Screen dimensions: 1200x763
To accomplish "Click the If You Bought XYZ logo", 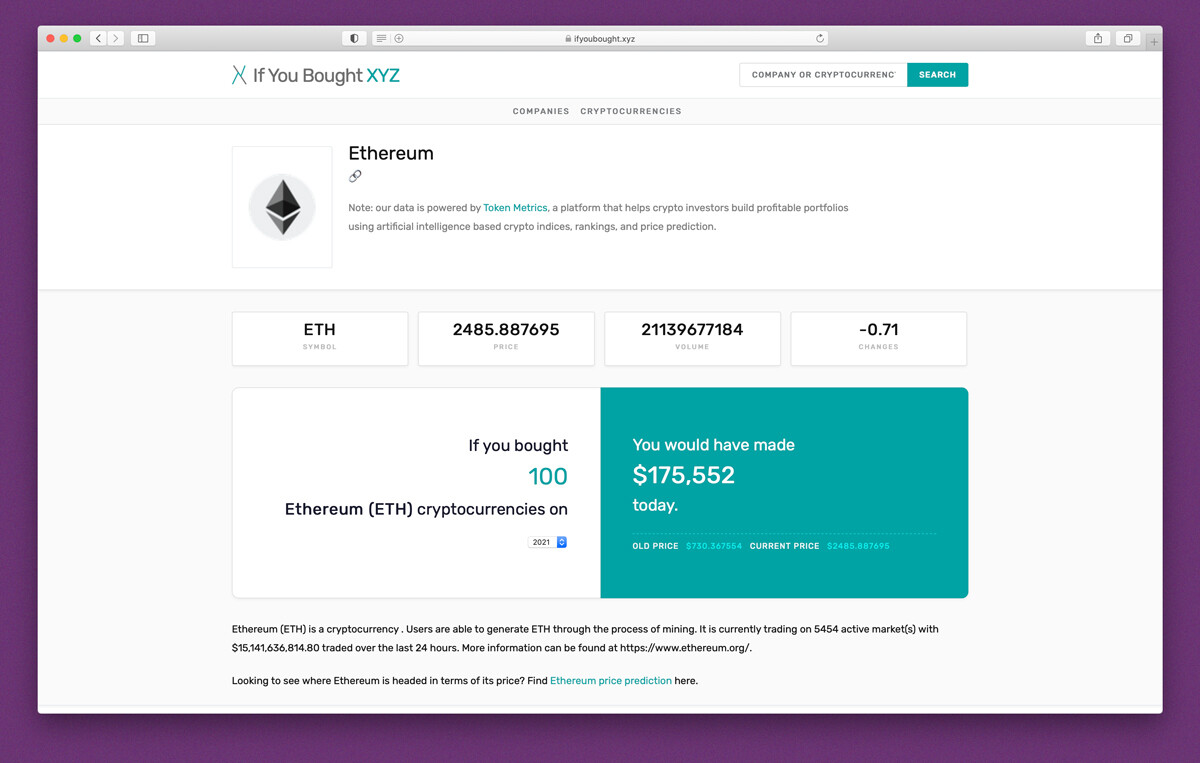I will tap(316, 75).
